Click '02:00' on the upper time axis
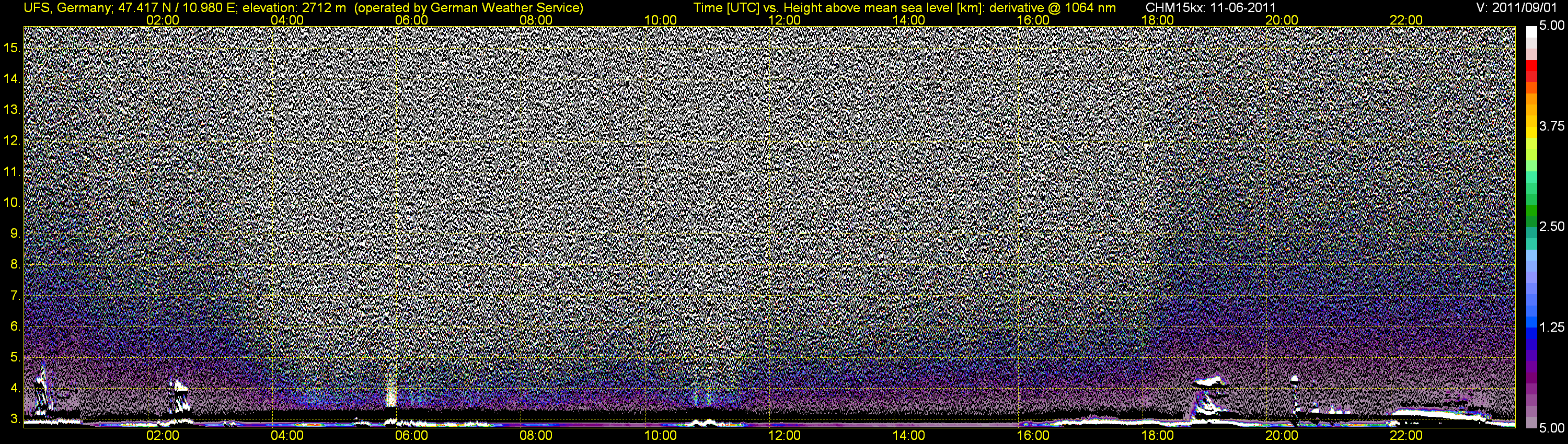Image resolution: width=1568 pixels, height=444 pixels. pyautogui.click(x=163, y=20)
